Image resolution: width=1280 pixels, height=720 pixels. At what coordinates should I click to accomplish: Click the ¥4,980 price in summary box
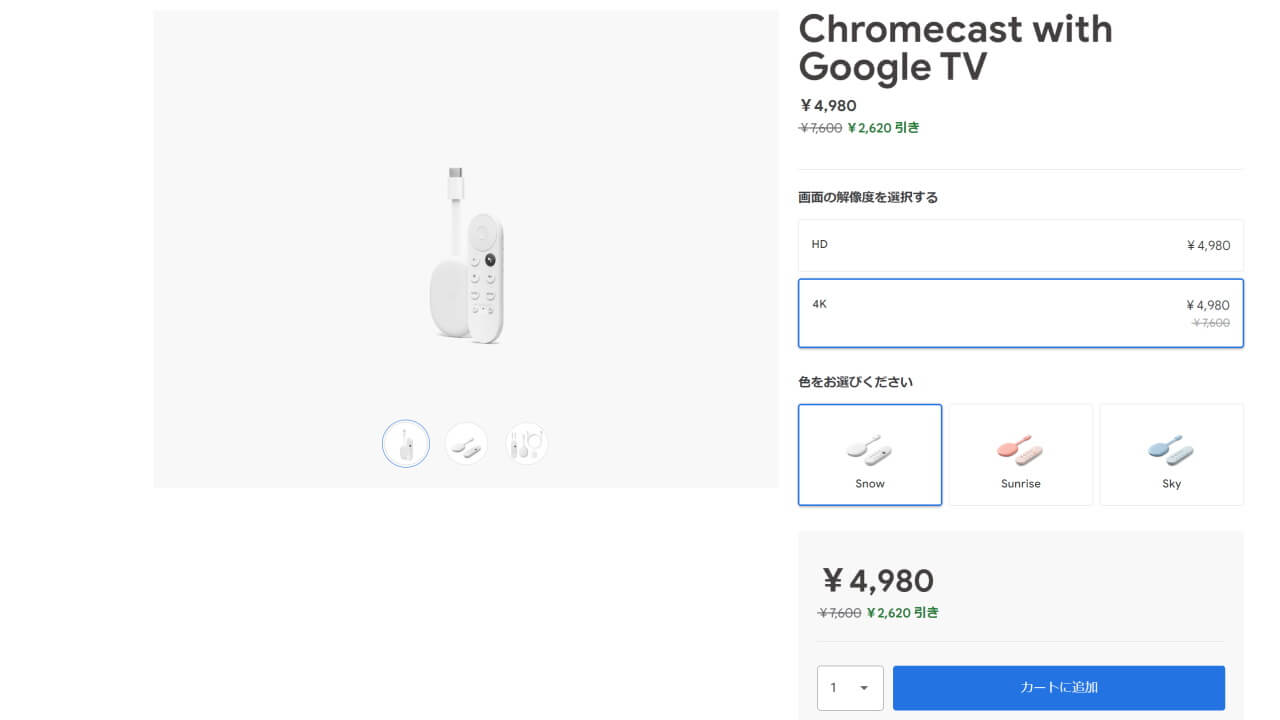(878, 580)
